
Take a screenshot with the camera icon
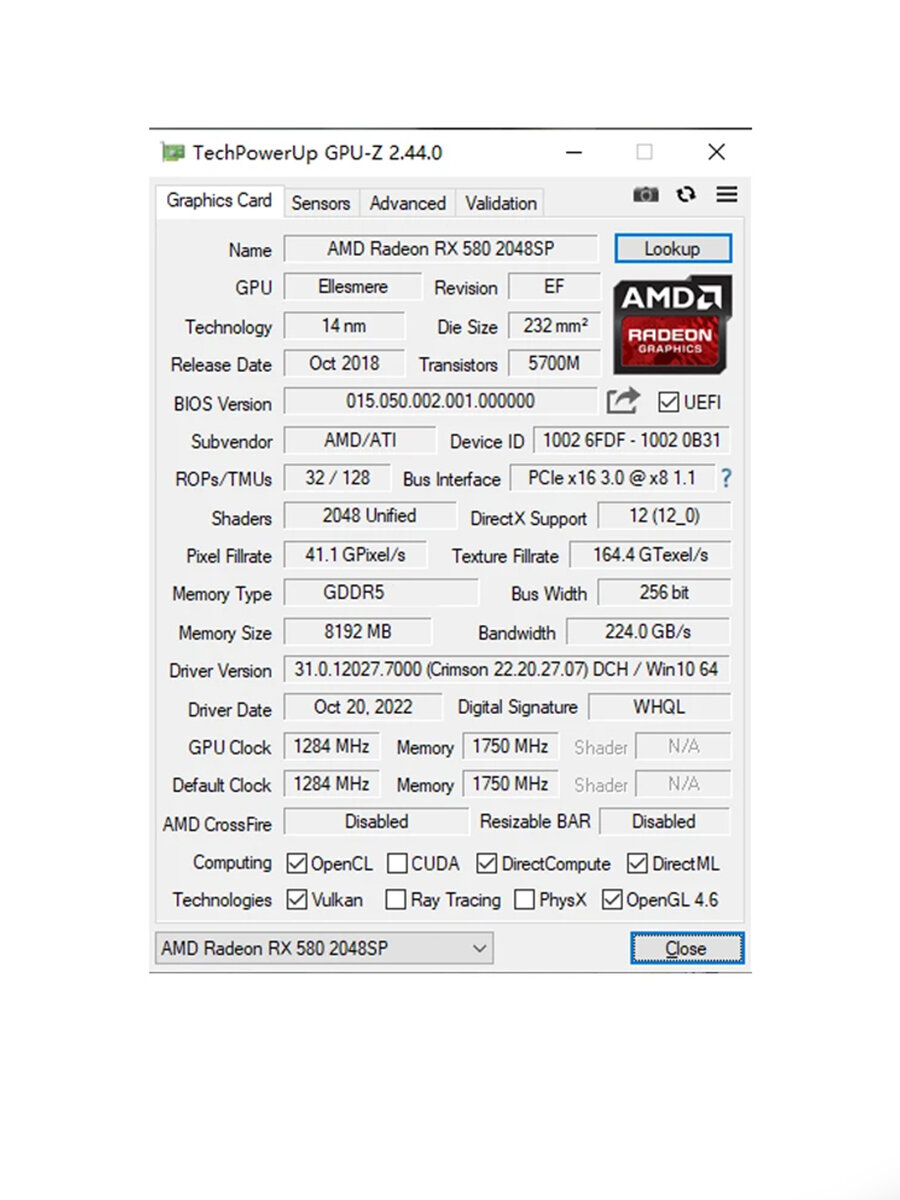click(646, 195)
